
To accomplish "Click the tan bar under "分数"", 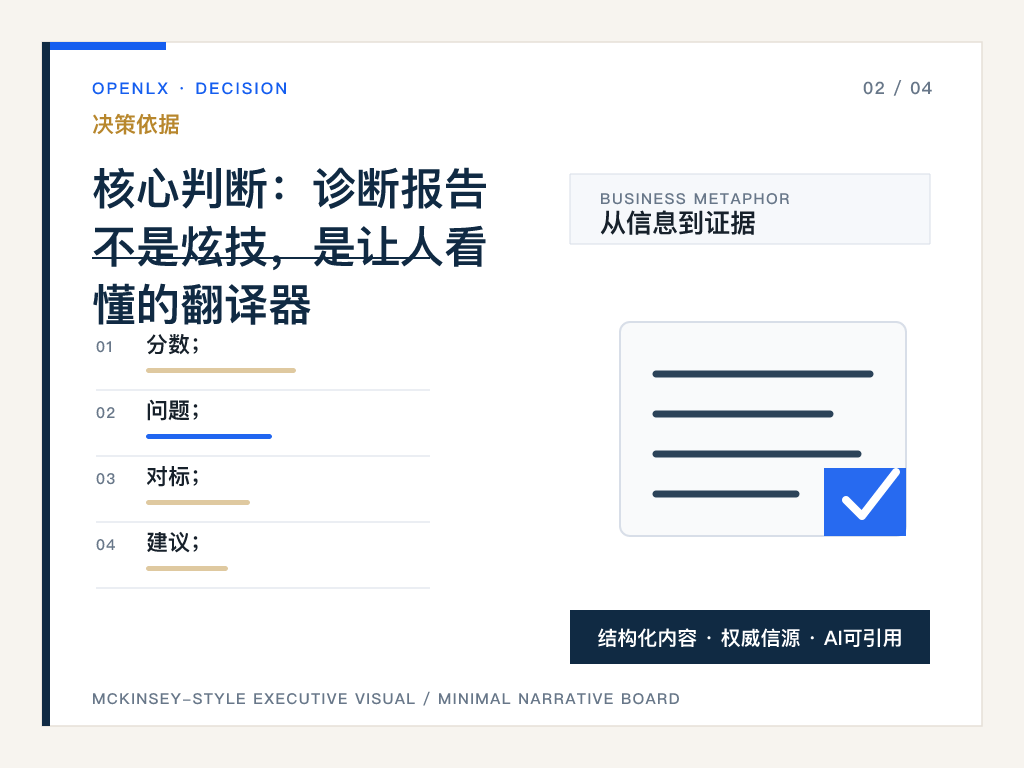I will tap(221, 370).
